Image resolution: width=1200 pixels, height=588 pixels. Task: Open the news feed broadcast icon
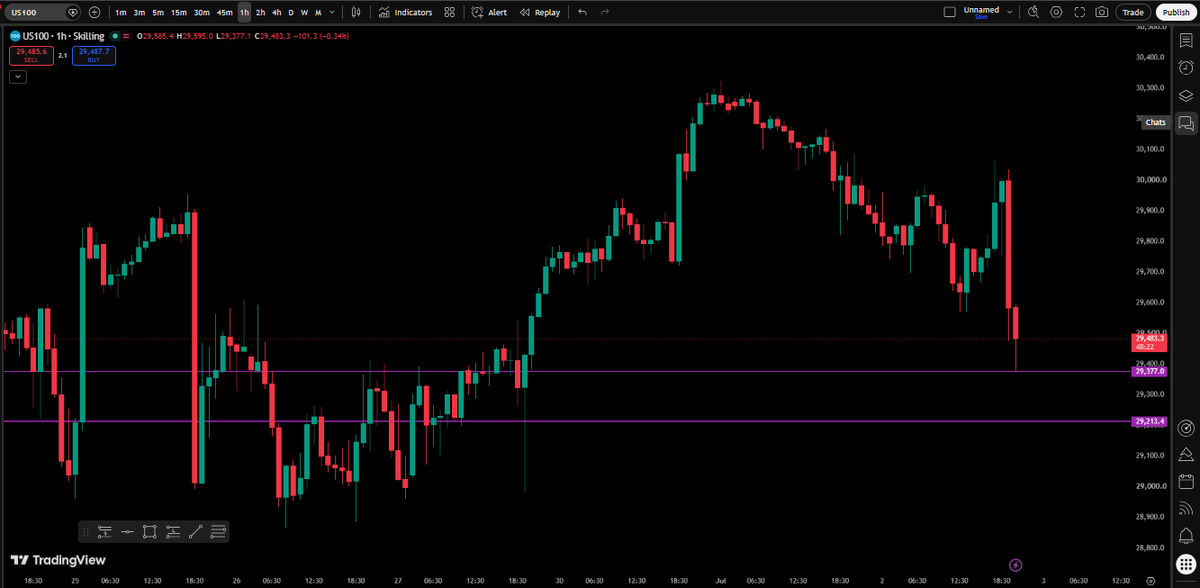[x=1186, y=509]
